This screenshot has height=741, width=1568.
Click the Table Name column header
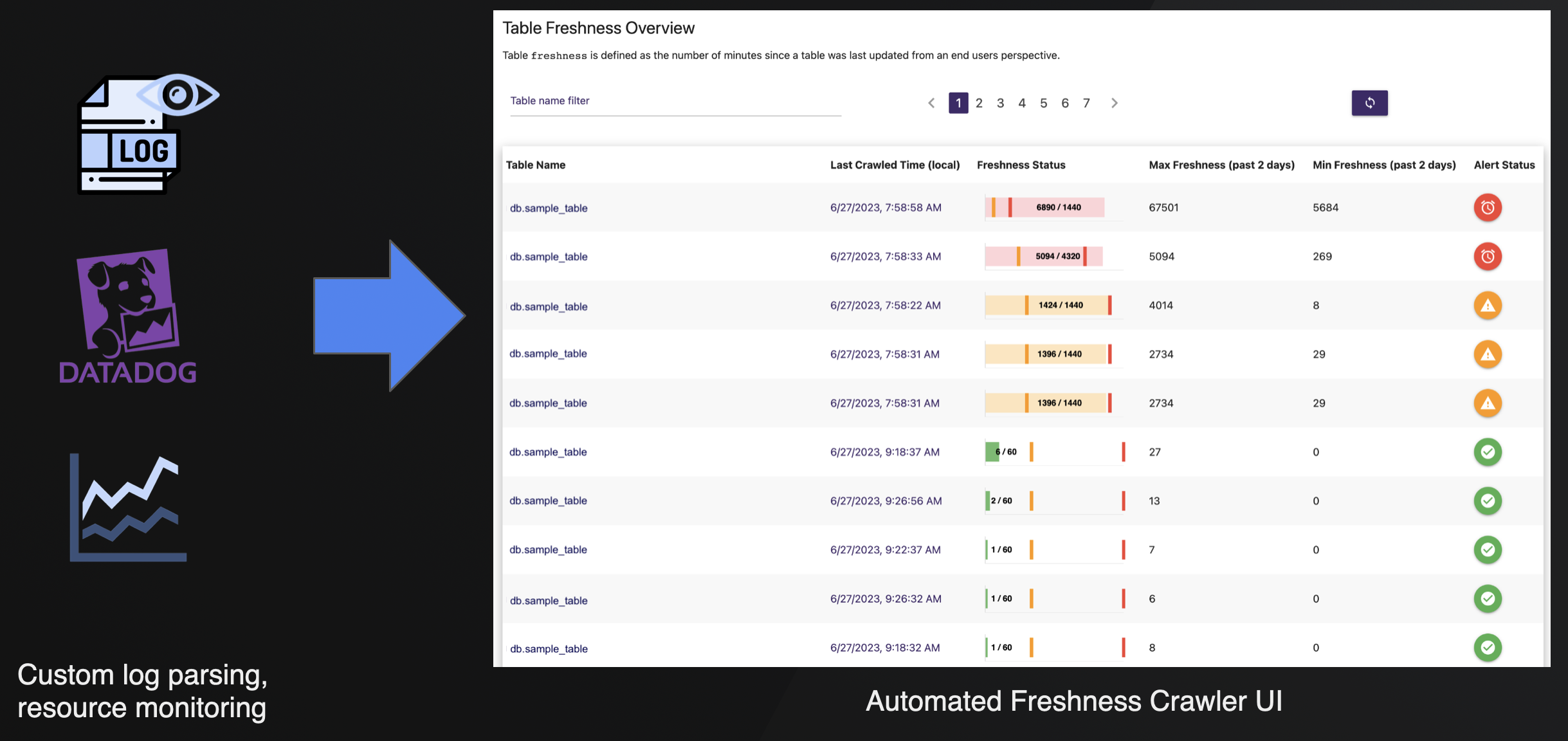pyautogui.click(x=536, y=165)
